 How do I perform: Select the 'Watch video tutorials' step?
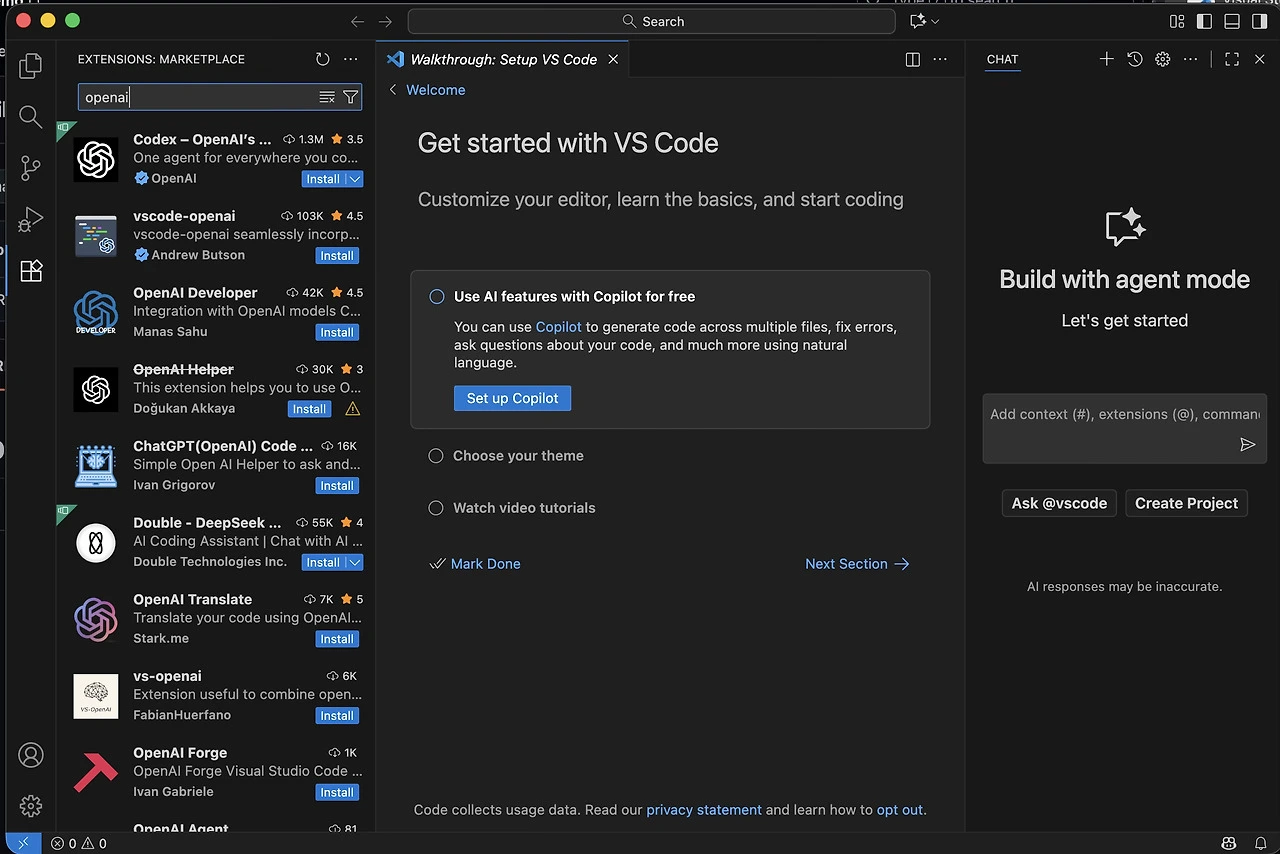coord(524,508)
